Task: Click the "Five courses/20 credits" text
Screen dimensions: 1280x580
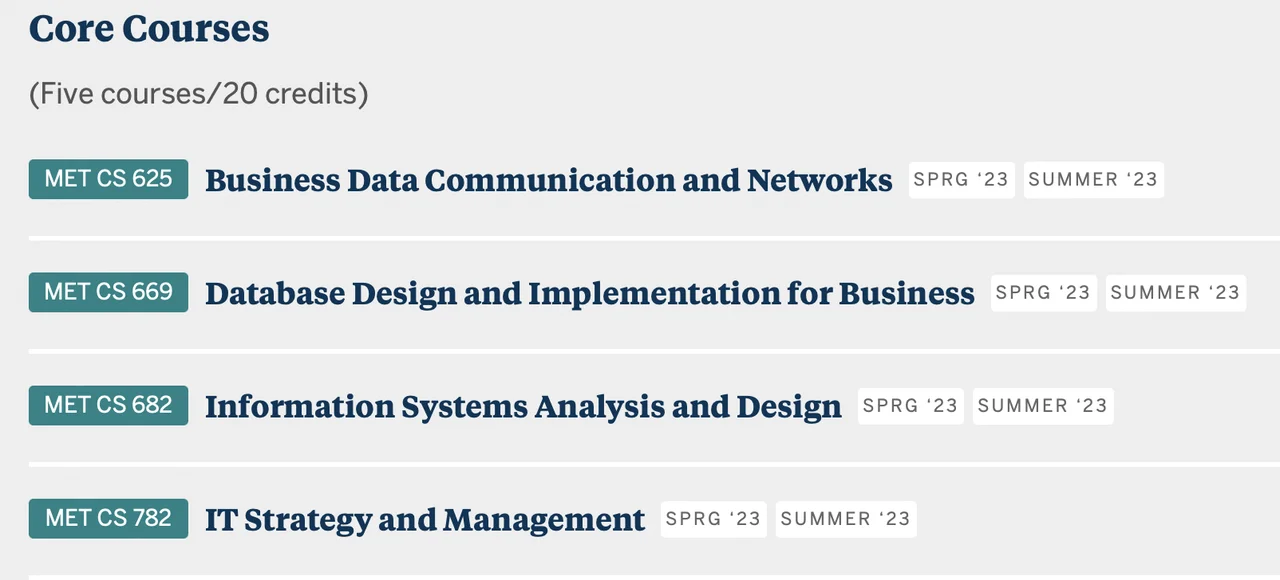Action: tap(198, 93)
